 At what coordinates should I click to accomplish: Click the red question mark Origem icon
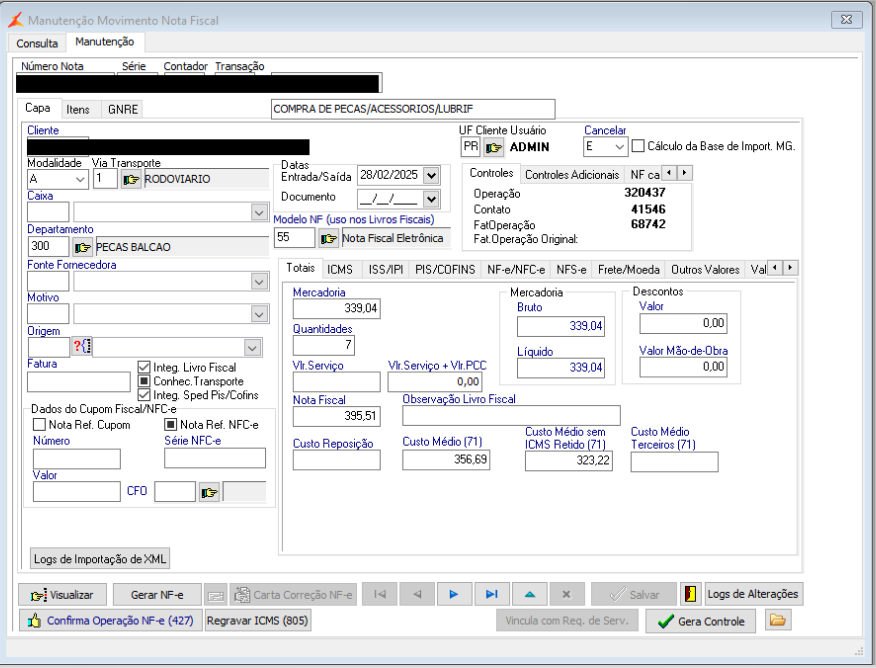click(81, 347)
